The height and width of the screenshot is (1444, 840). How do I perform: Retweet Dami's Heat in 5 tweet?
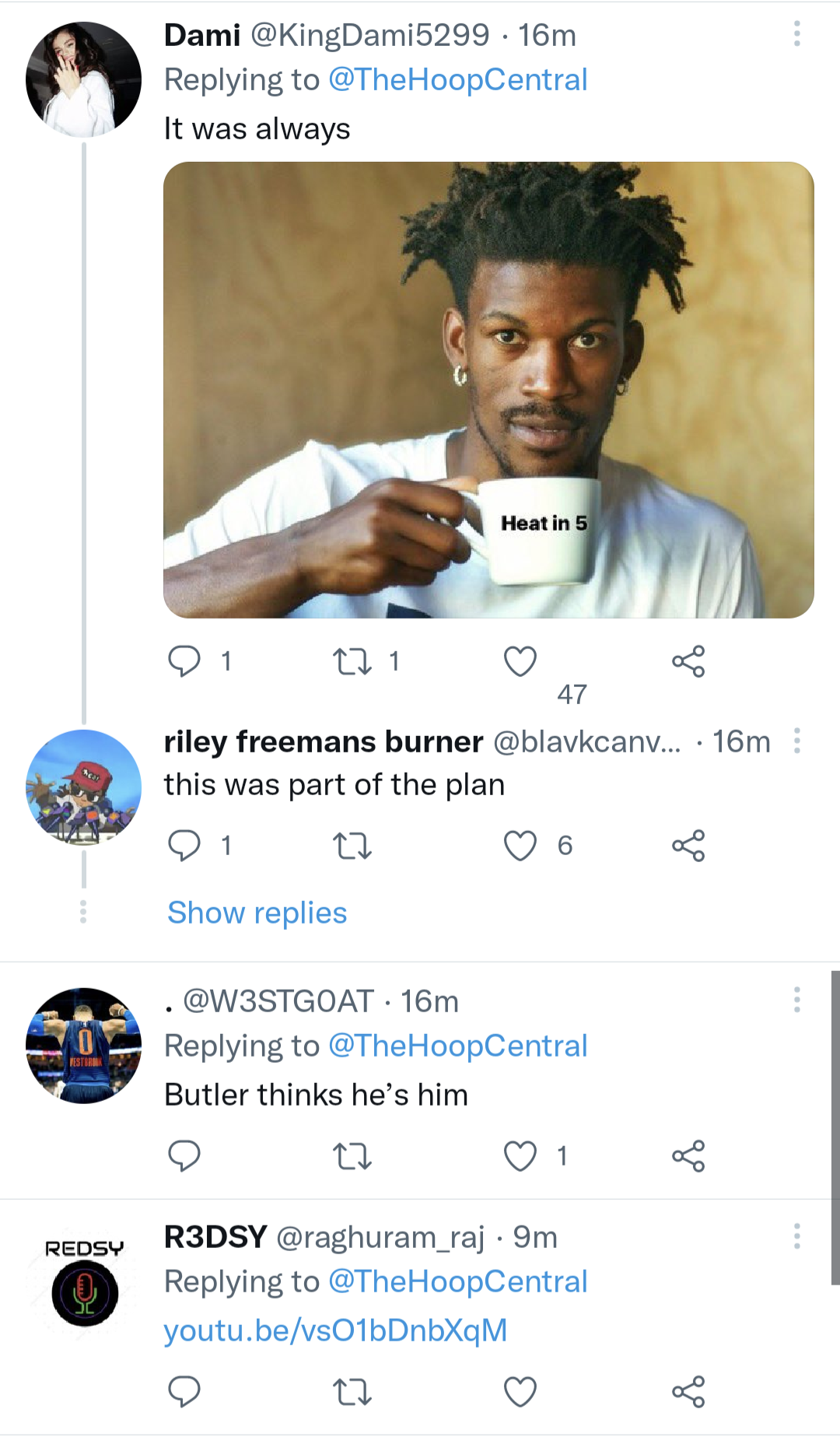pyautogui.click(x=352, y=662)
